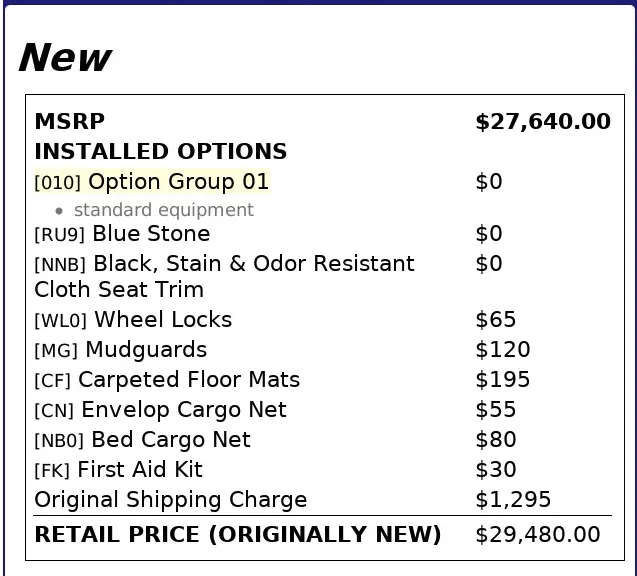Click the $120 Mudguards price
637x576 pixels.
coord(502,350)
